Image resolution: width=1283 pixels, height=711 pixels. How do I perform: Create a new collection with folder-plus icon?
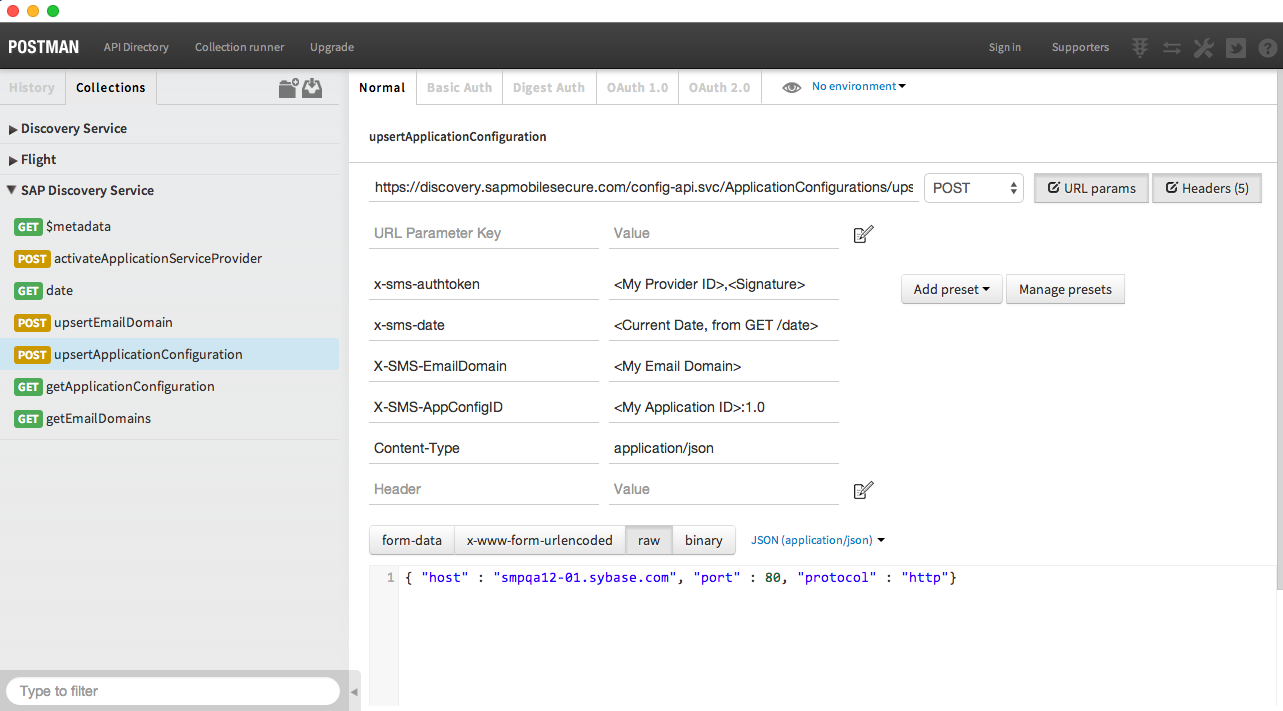(288, 88)
